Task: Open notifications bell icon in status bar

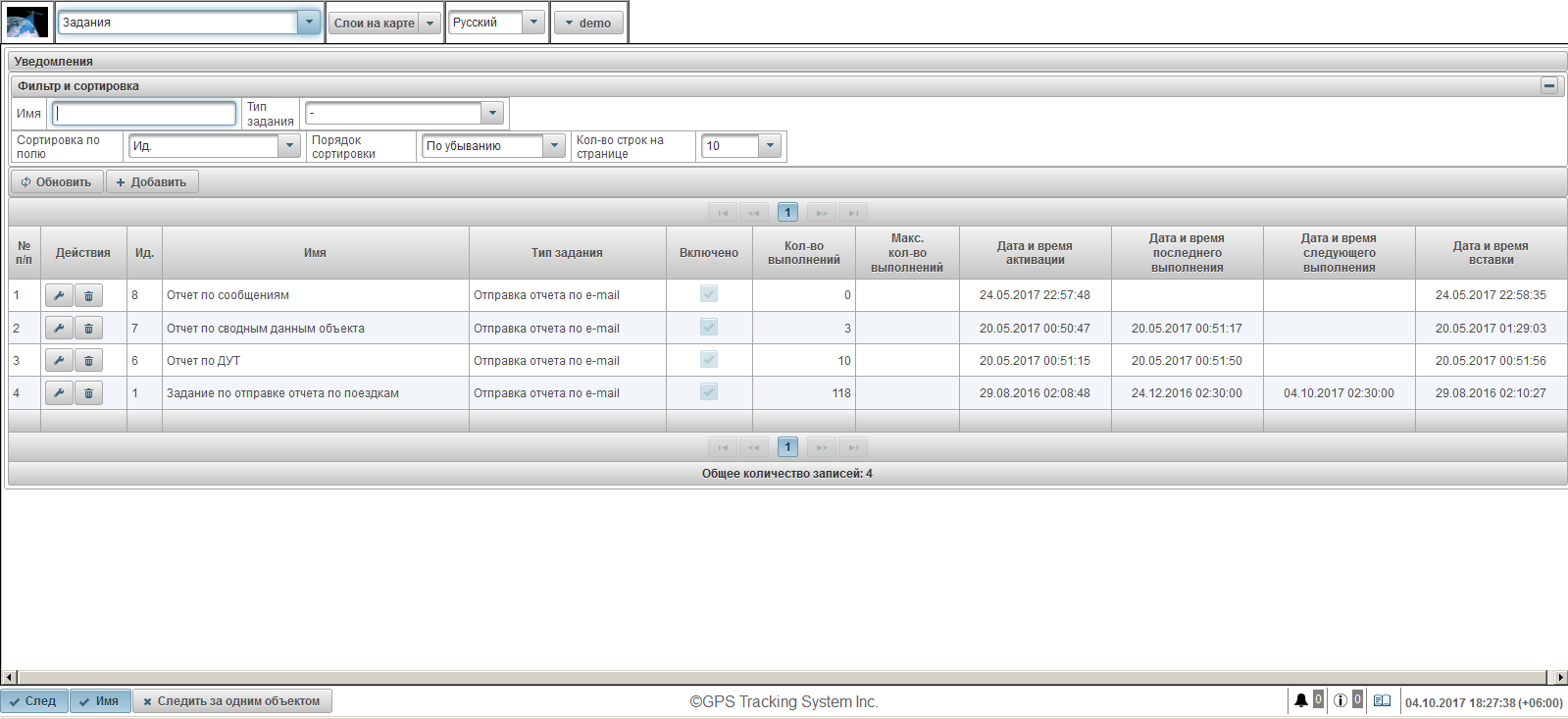Action: pyautogui.click(x=1300, y=700)
